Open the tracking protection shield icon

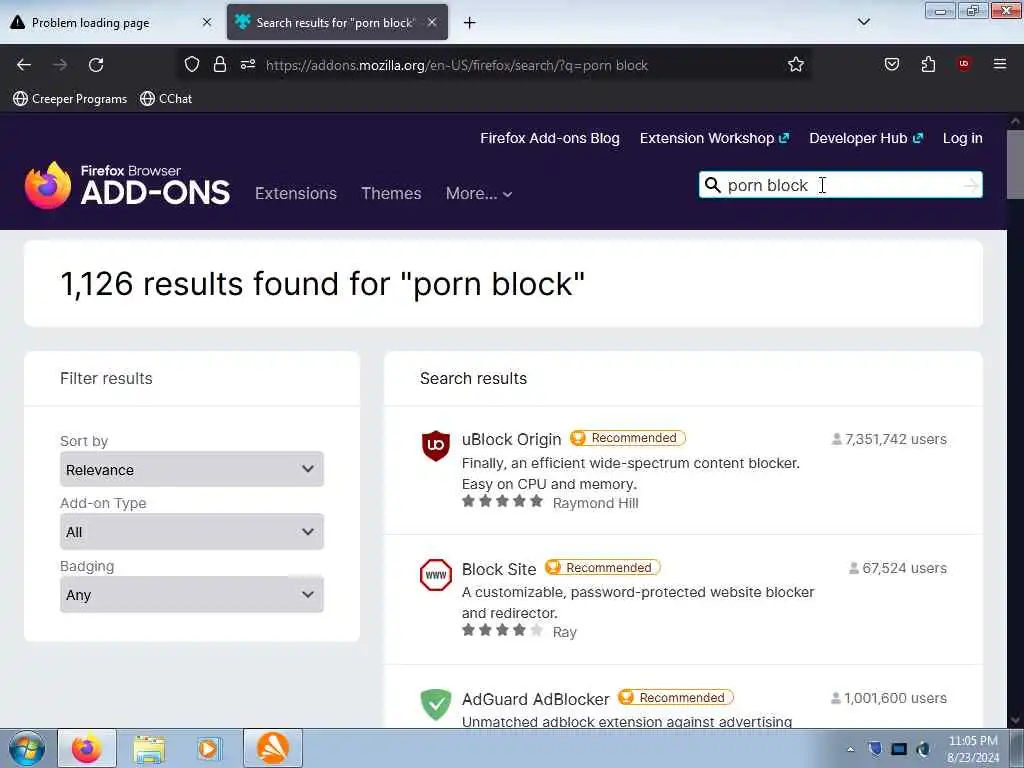click(x=191, y=65)
